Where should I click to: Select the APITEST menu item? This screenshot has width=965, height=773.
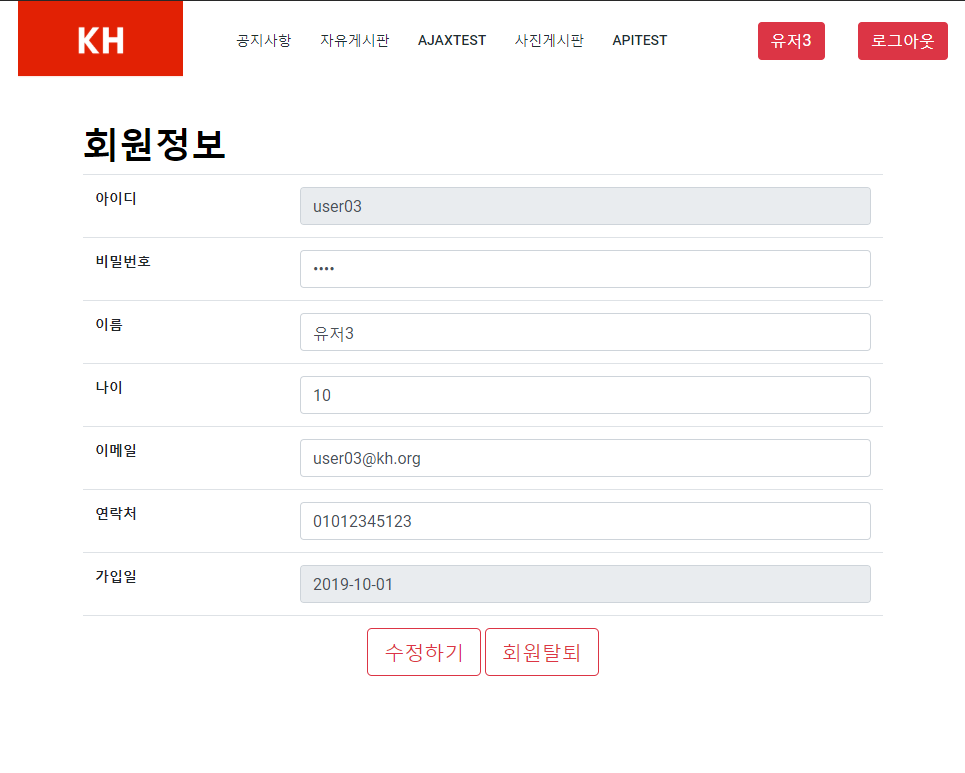[639, 41]
